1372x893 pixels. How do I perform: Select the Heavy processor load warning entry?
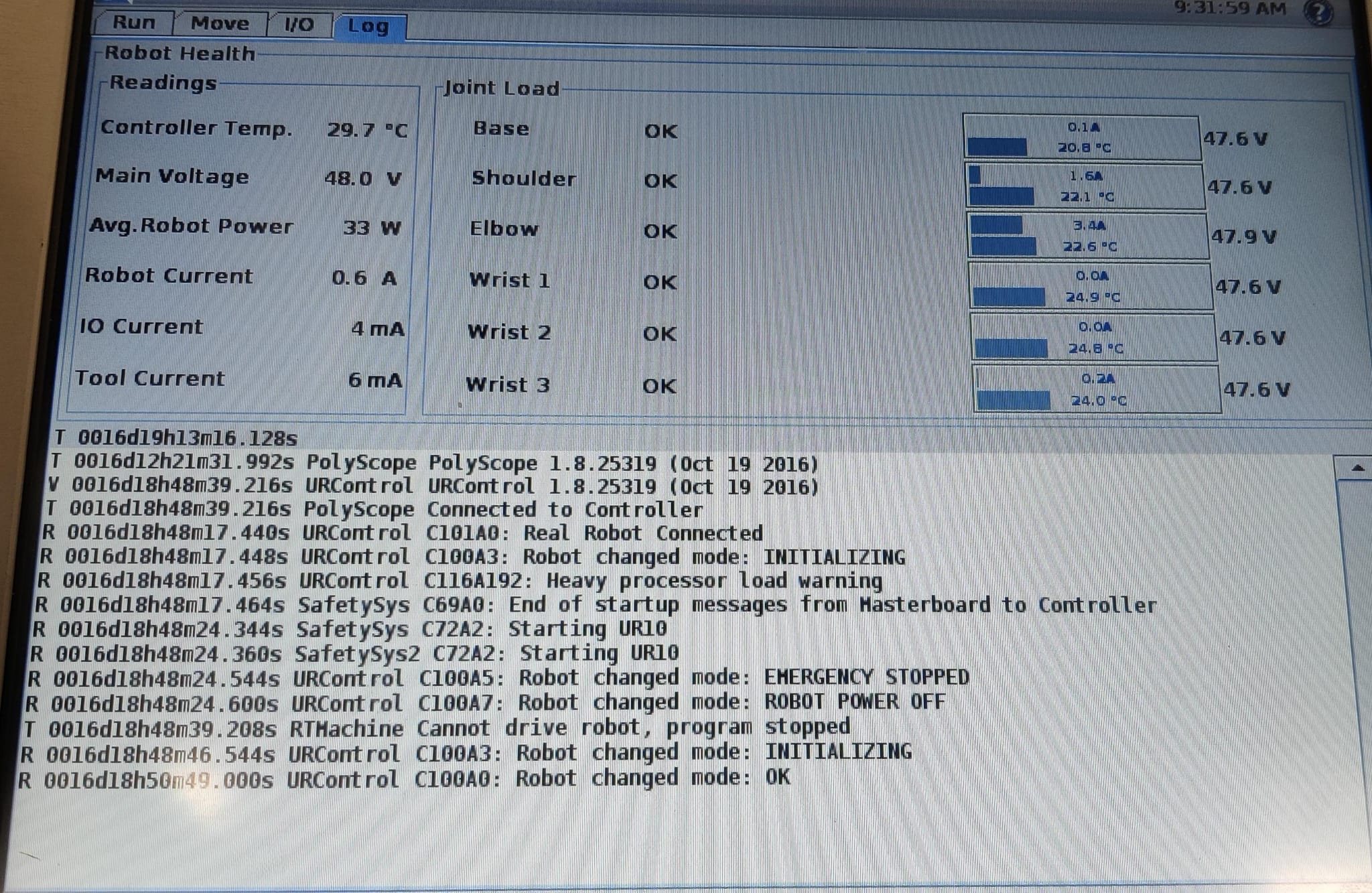[460, 581]
